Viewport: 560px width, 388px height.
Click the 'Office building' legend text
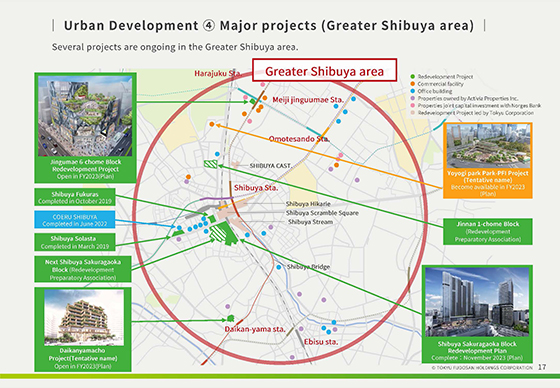pos(435,91)
